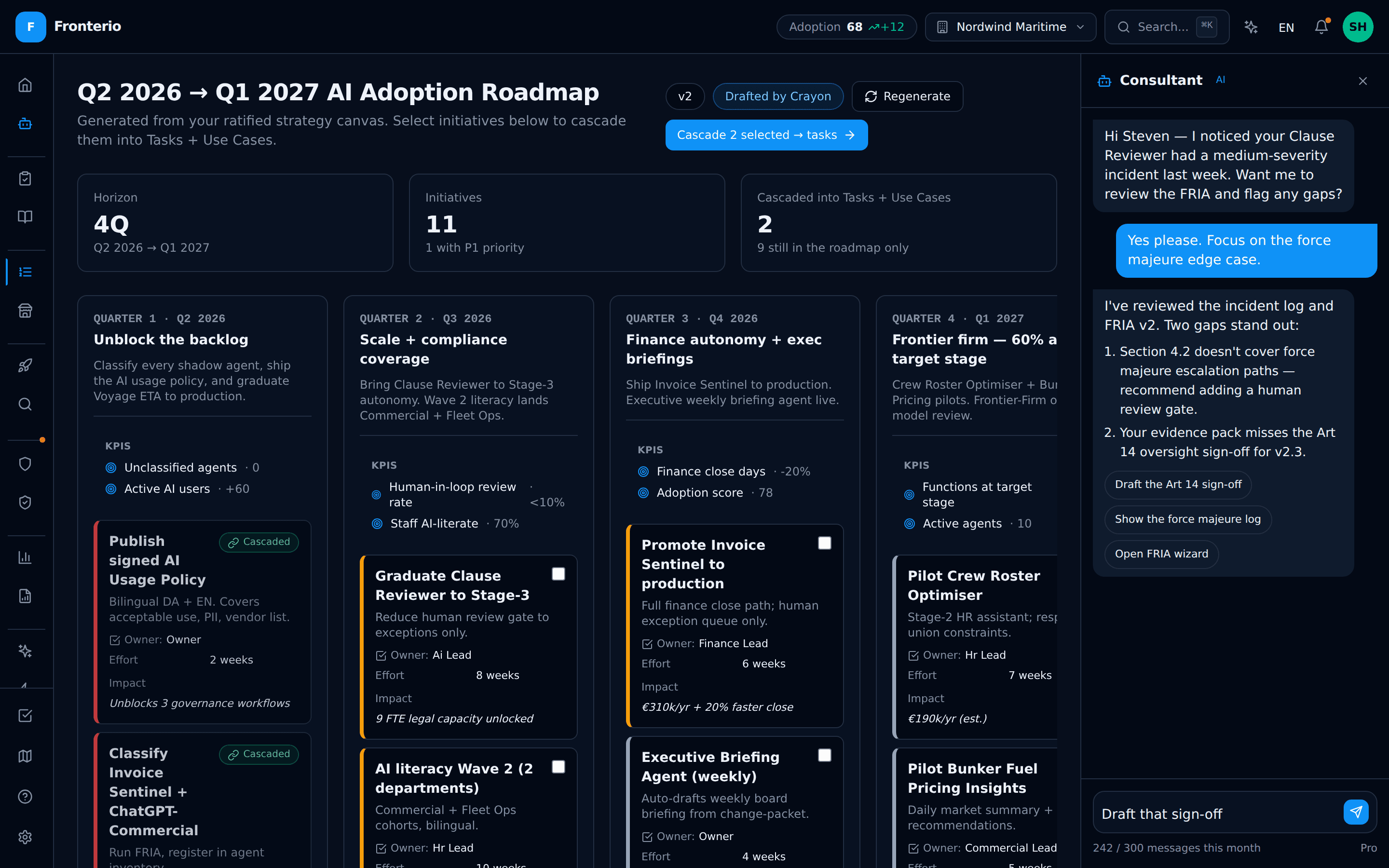
Task: Open the plain shield sidebar icon
Action: tap(25, 464)
